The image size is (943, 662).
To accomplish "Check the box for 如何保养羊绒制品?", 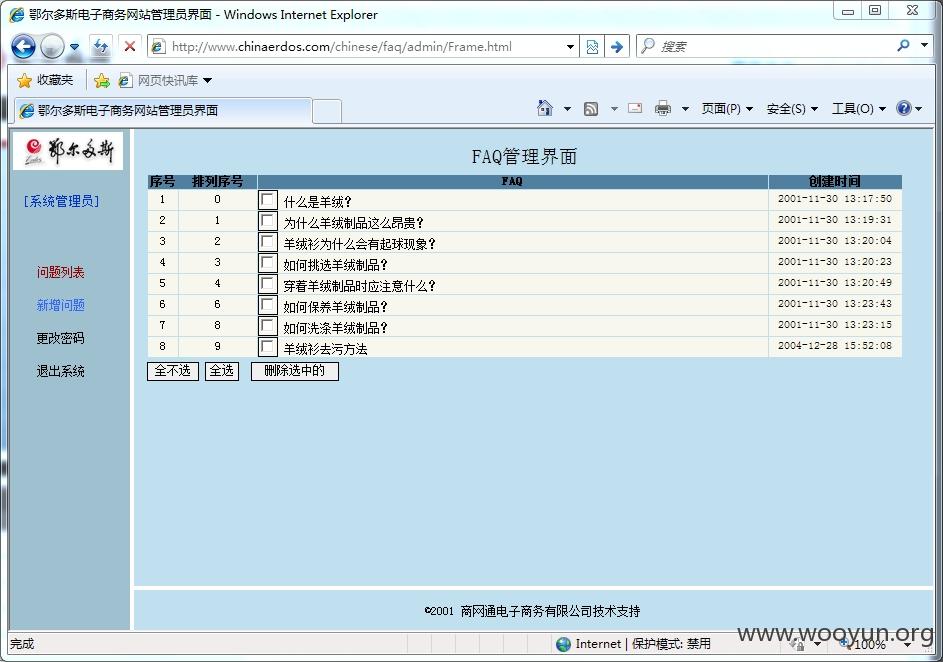I will pos(268,305).
